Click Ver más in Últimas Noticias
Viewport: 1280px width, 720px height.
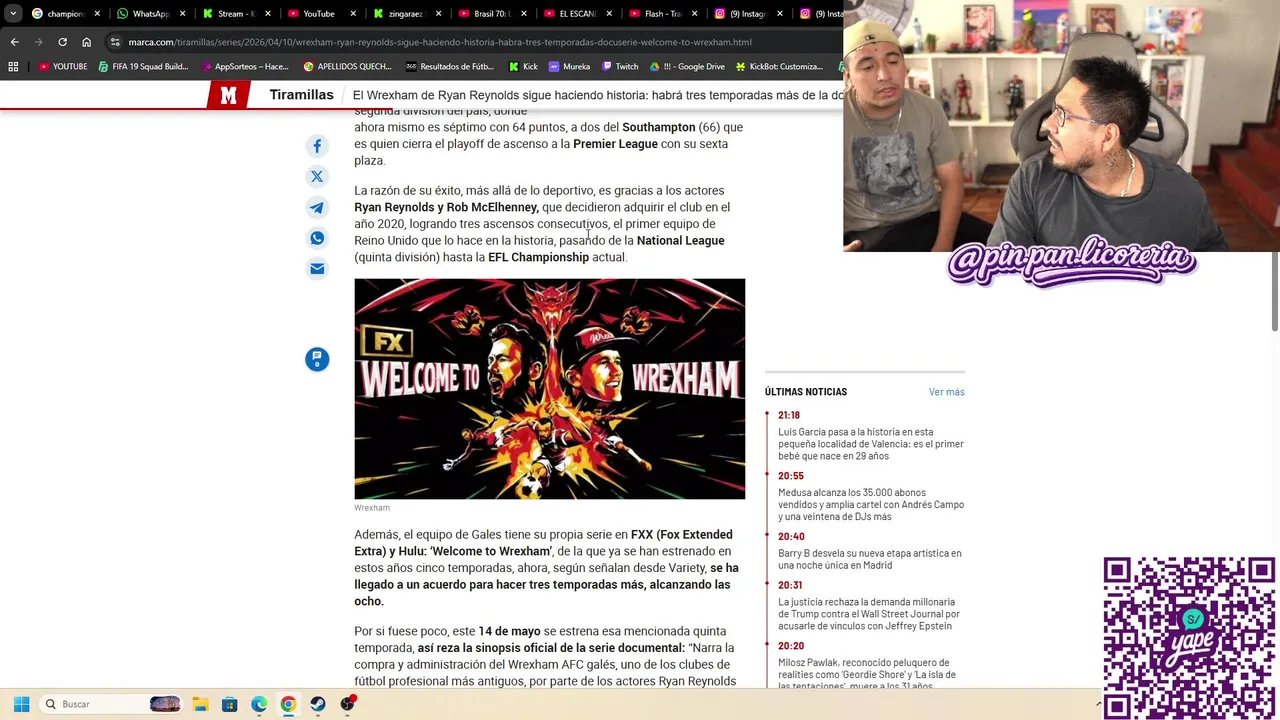[946, 392]
